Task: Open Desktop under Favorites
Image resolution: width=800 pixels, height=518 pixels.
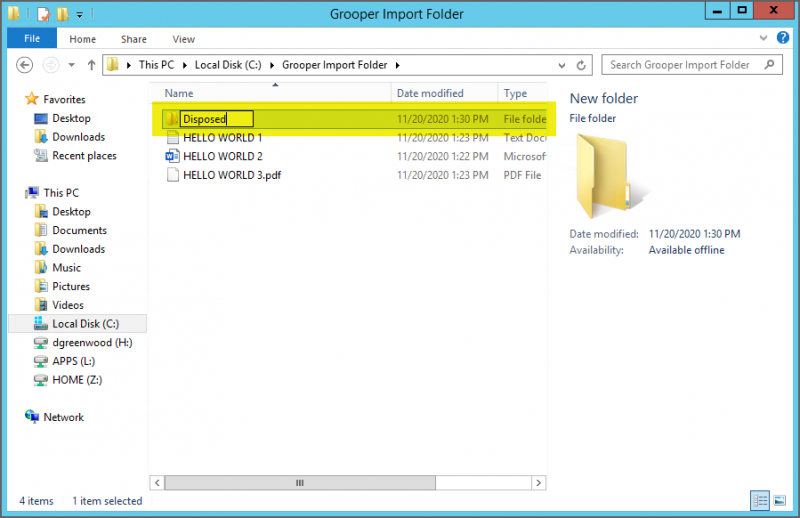Action: coord(71,118)
